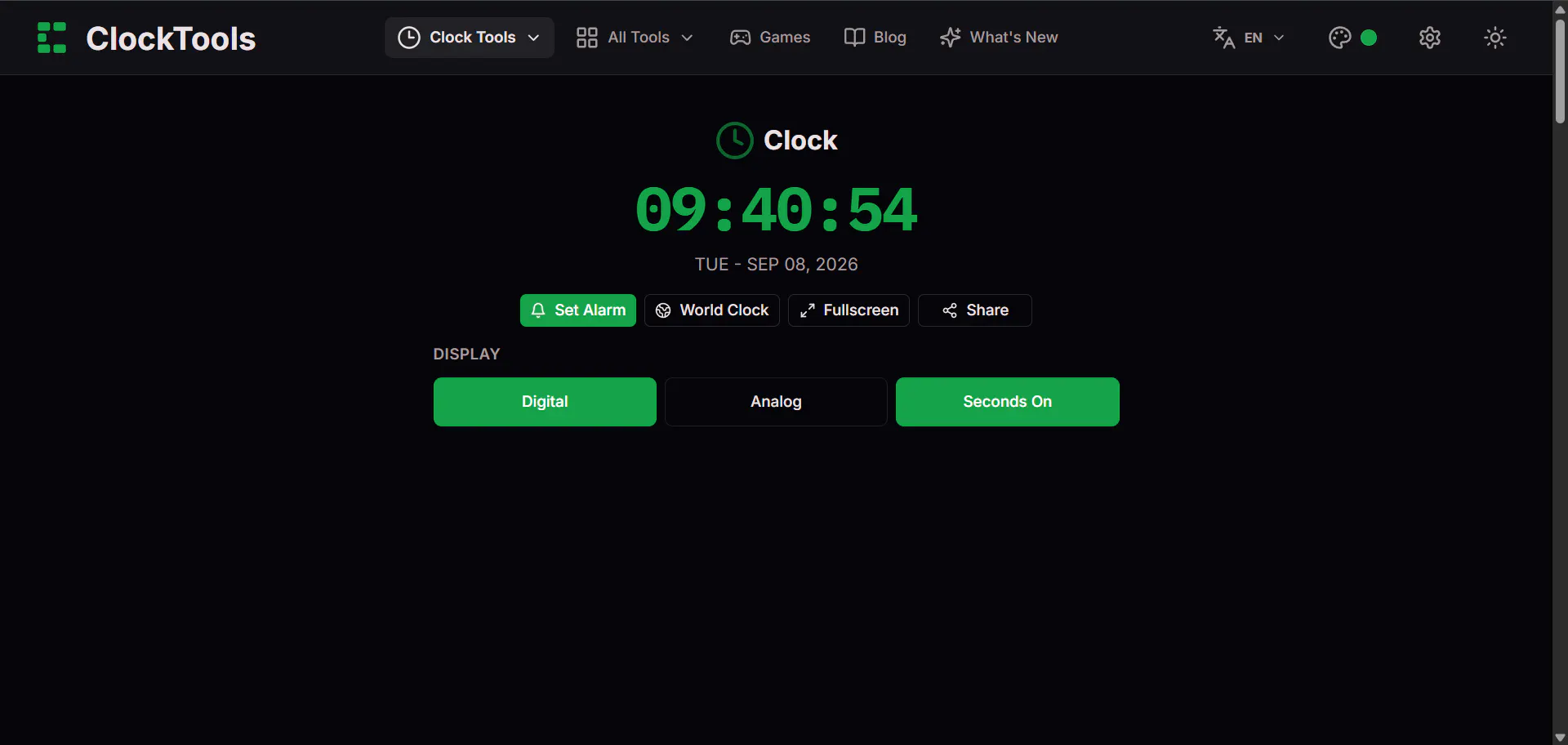Click the Games controller icon
Image resolution: width=1568 pixels, height=745 pixels.
point(740,38)
